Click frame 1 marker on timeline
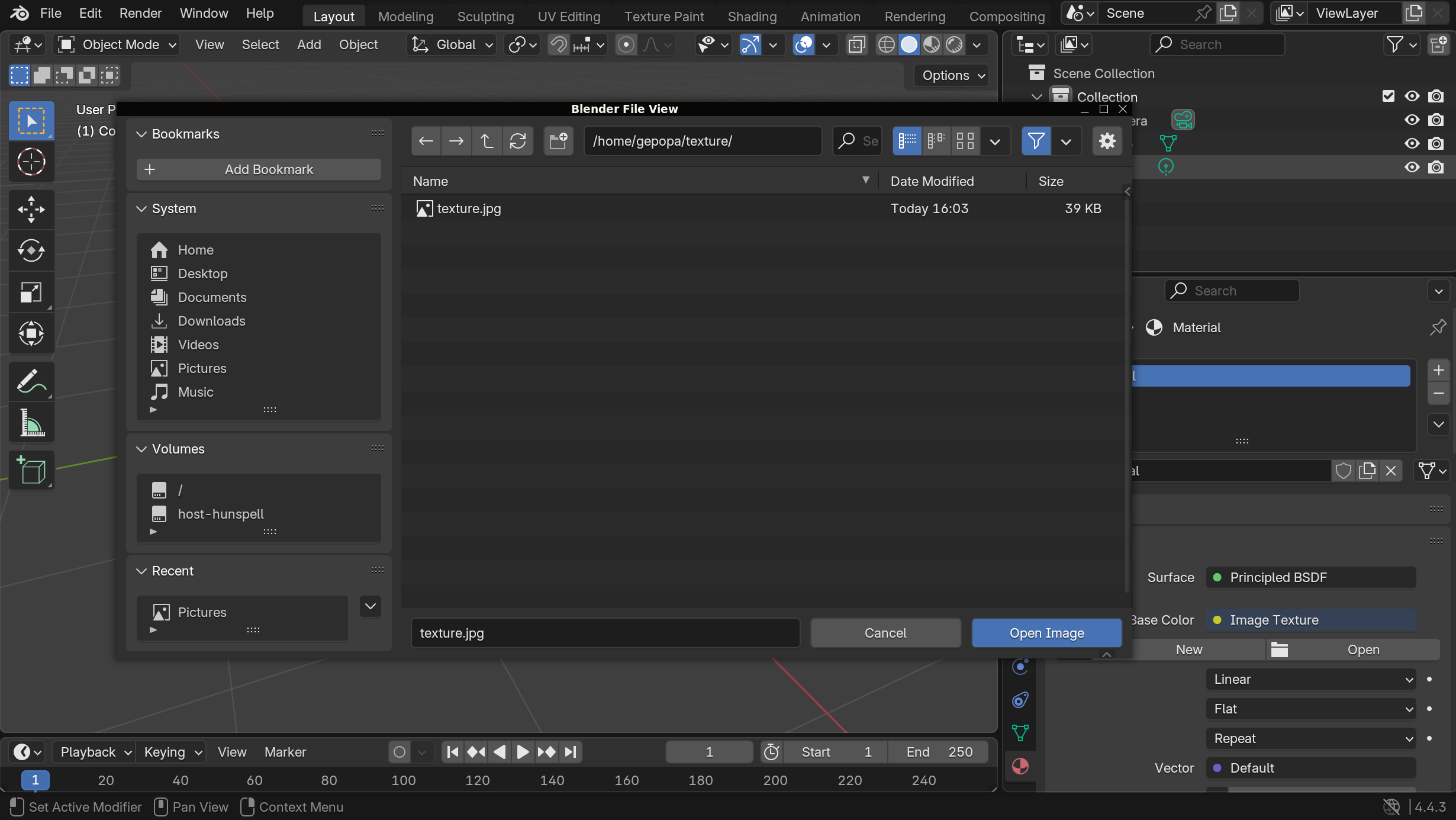Image resolution: width=1456 pixels, height=820 pixels. pyautogui.click(x=35, y=780)
